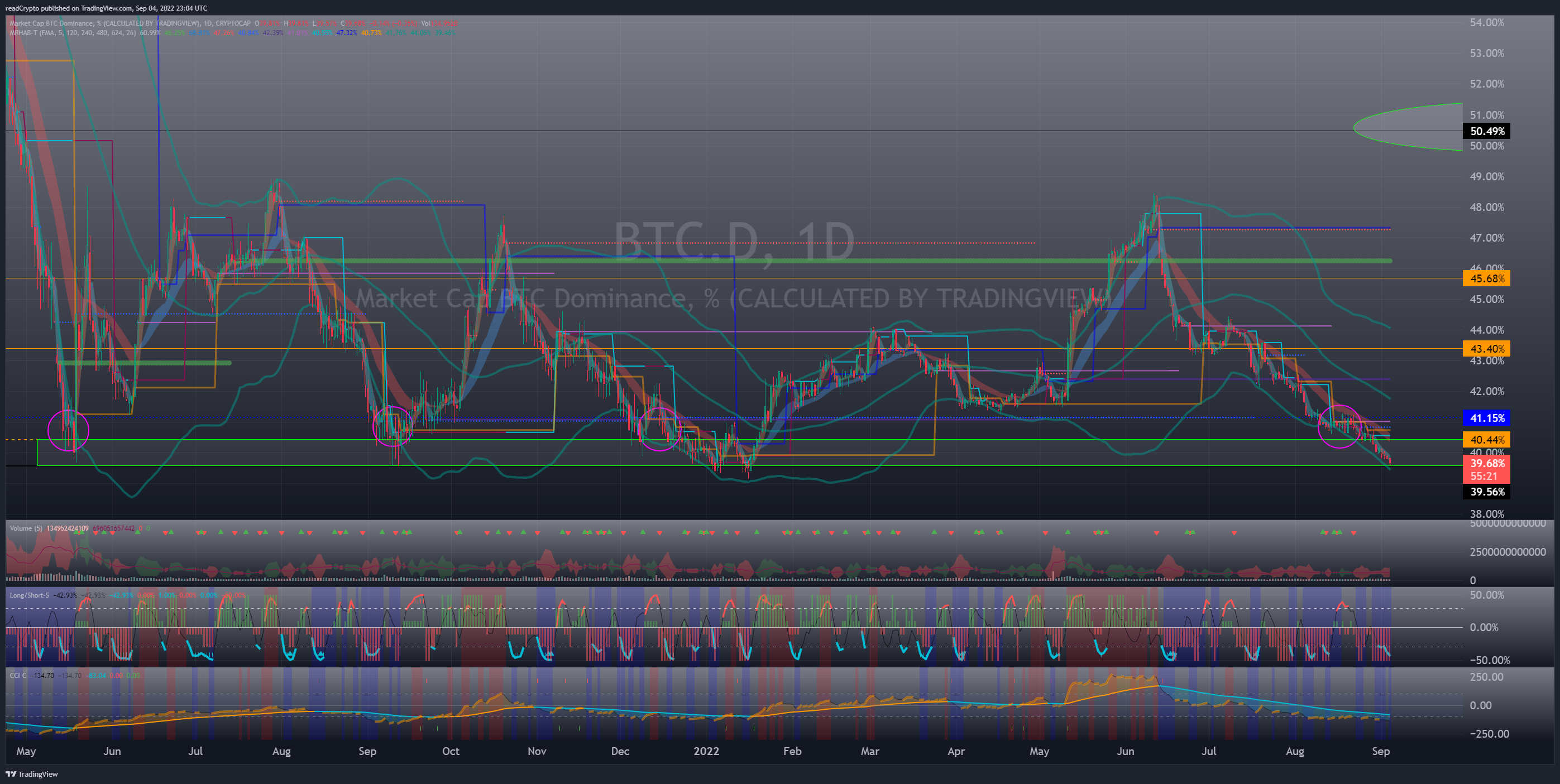Click the 38.00% price axis value
Screen dimensions: 1560x784
1487,514
